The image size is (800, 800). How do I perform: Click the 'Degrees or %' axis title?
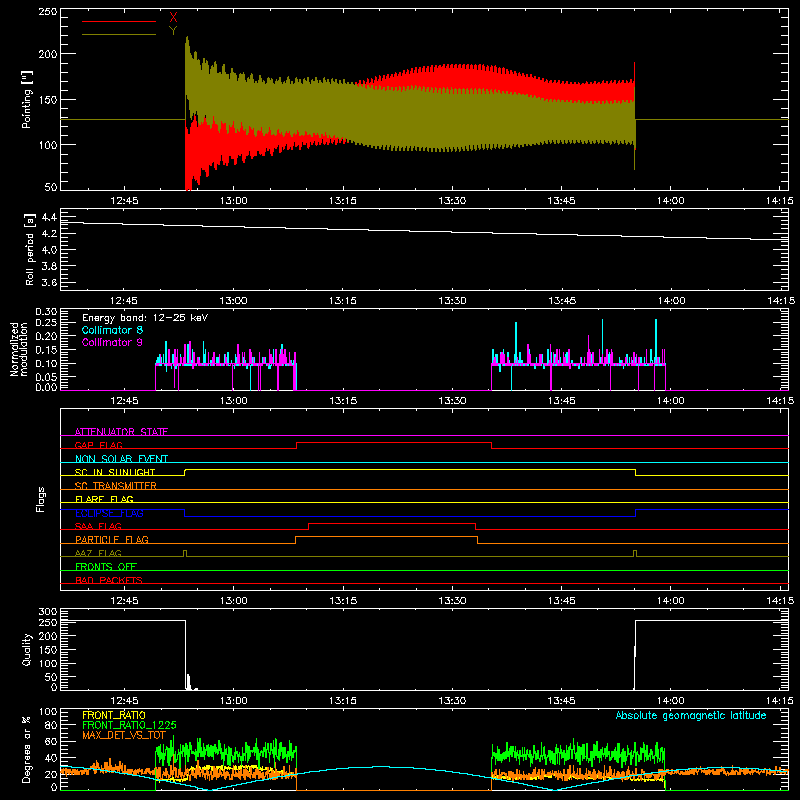(27, 749)
